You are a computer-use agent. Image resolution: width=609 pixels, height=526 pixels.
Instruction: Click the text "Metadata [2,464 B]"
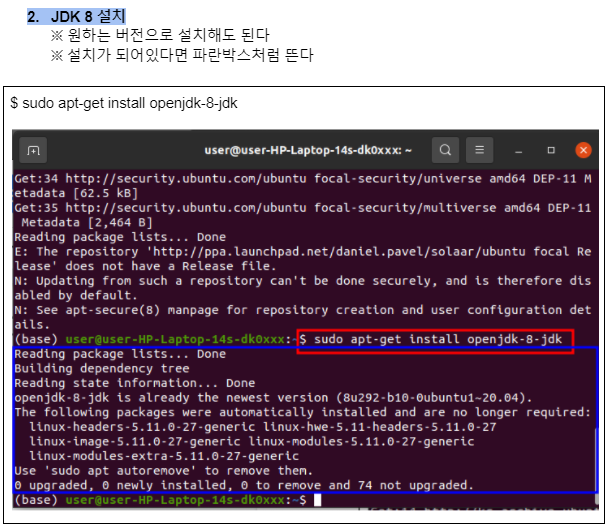tap(87, 223)
